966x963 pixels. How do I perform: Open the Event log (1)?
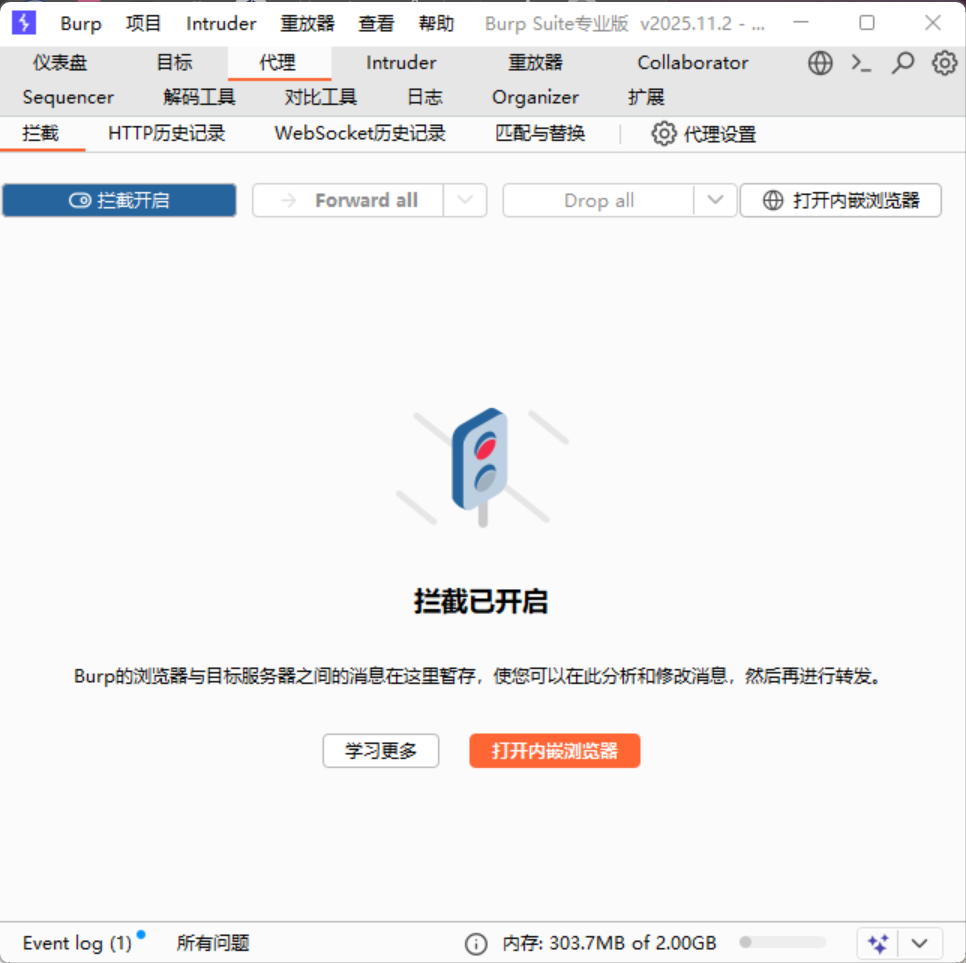pos(78,943)
